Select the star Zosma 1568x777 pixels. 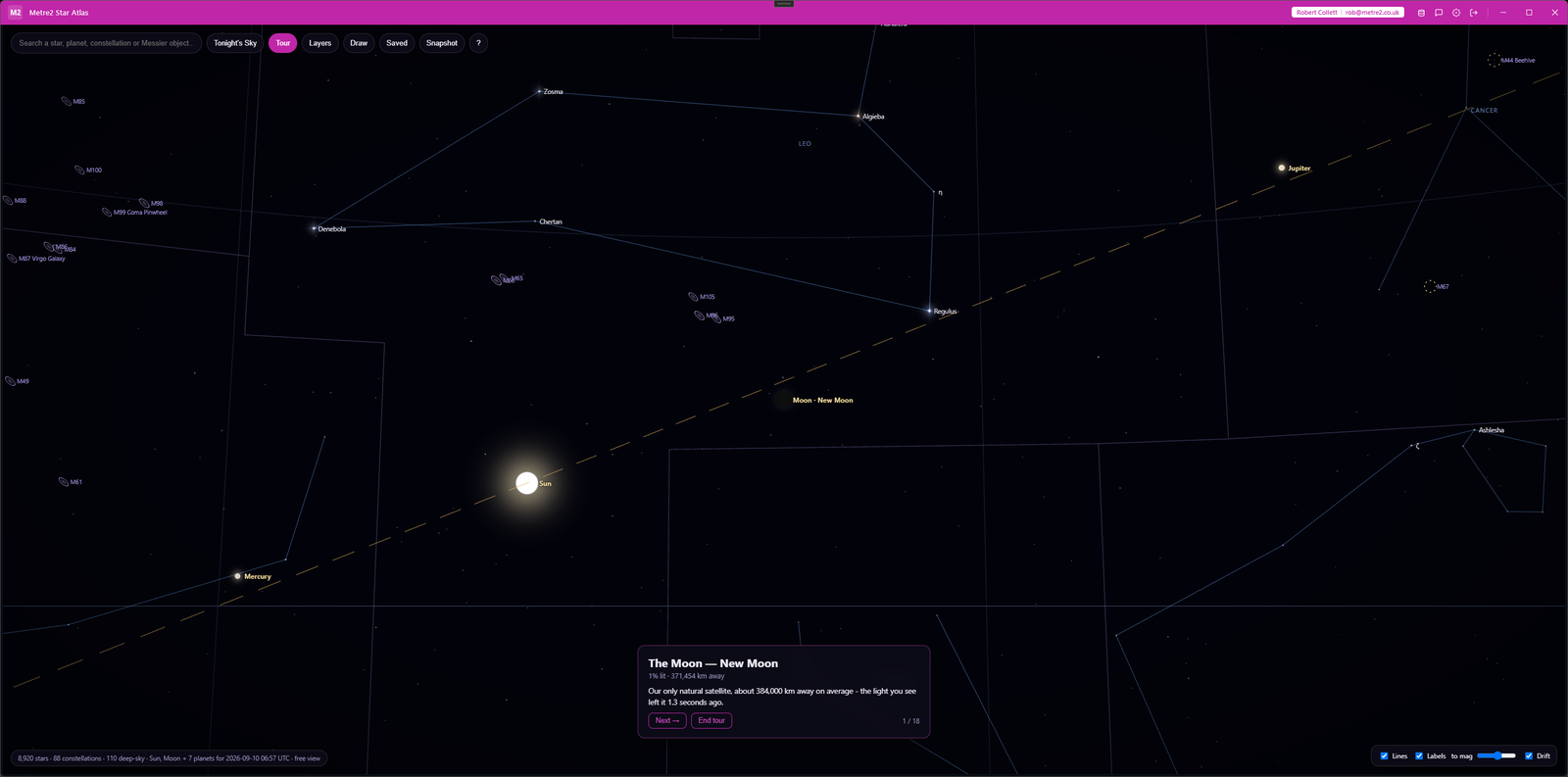point(539,91)
